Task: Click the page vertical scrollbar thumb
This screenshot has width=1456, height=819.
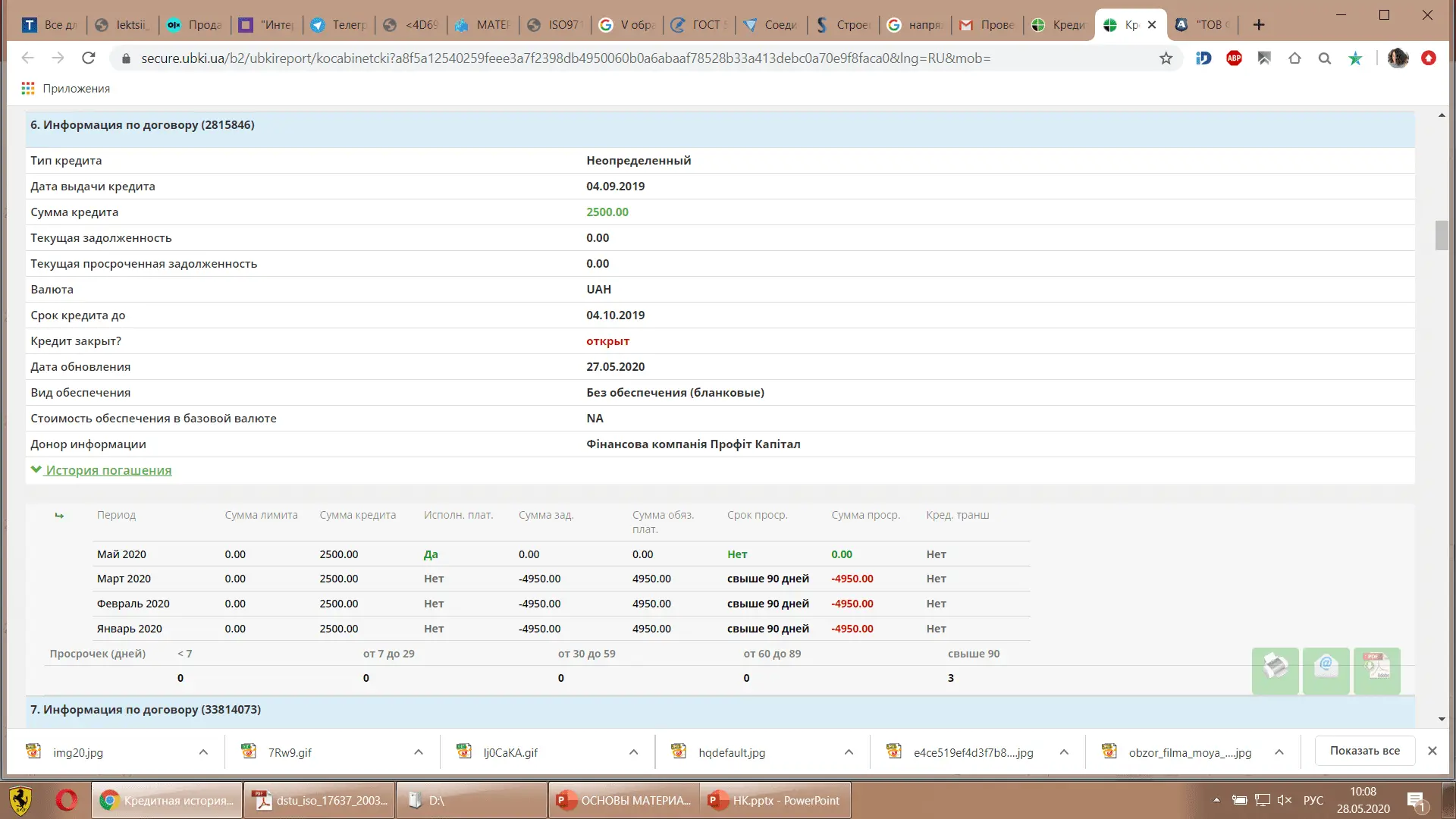Action: coord(1442,235)
